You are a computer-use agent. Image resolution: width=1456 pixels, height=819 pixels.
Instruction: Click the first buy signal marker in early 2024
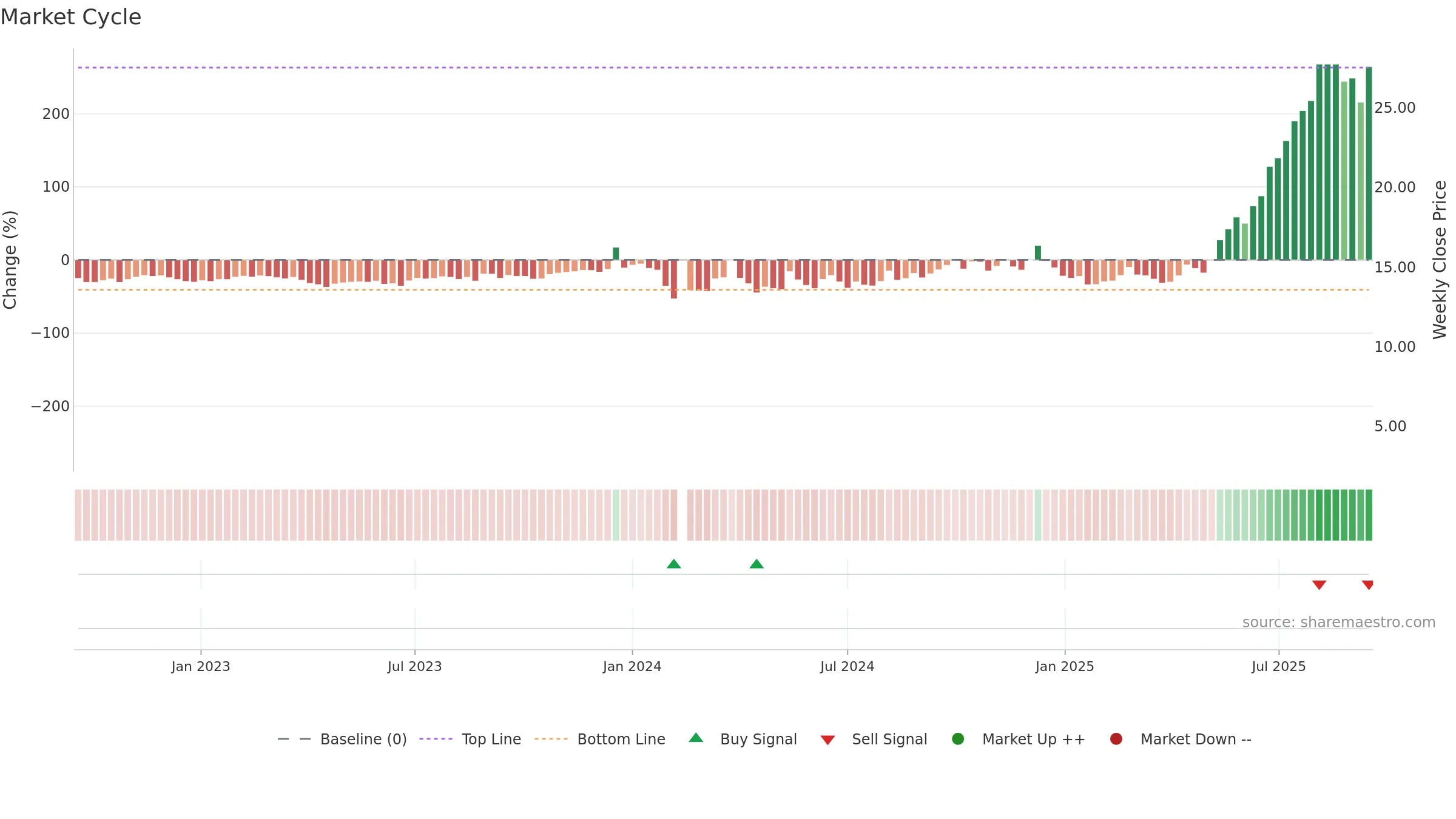click(x=674, y=564)
